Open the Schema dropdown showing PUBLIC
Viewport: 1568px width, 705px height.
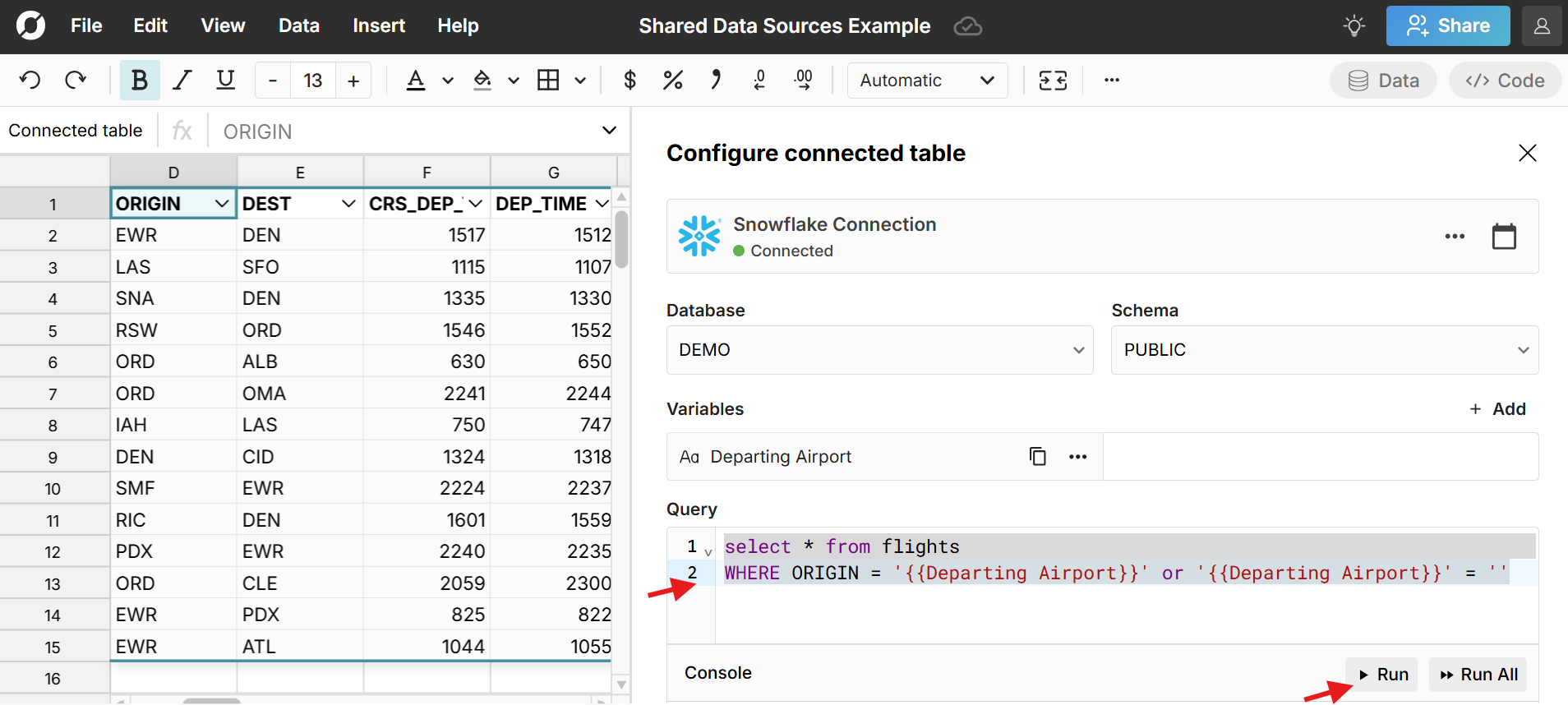(1324, 350)
